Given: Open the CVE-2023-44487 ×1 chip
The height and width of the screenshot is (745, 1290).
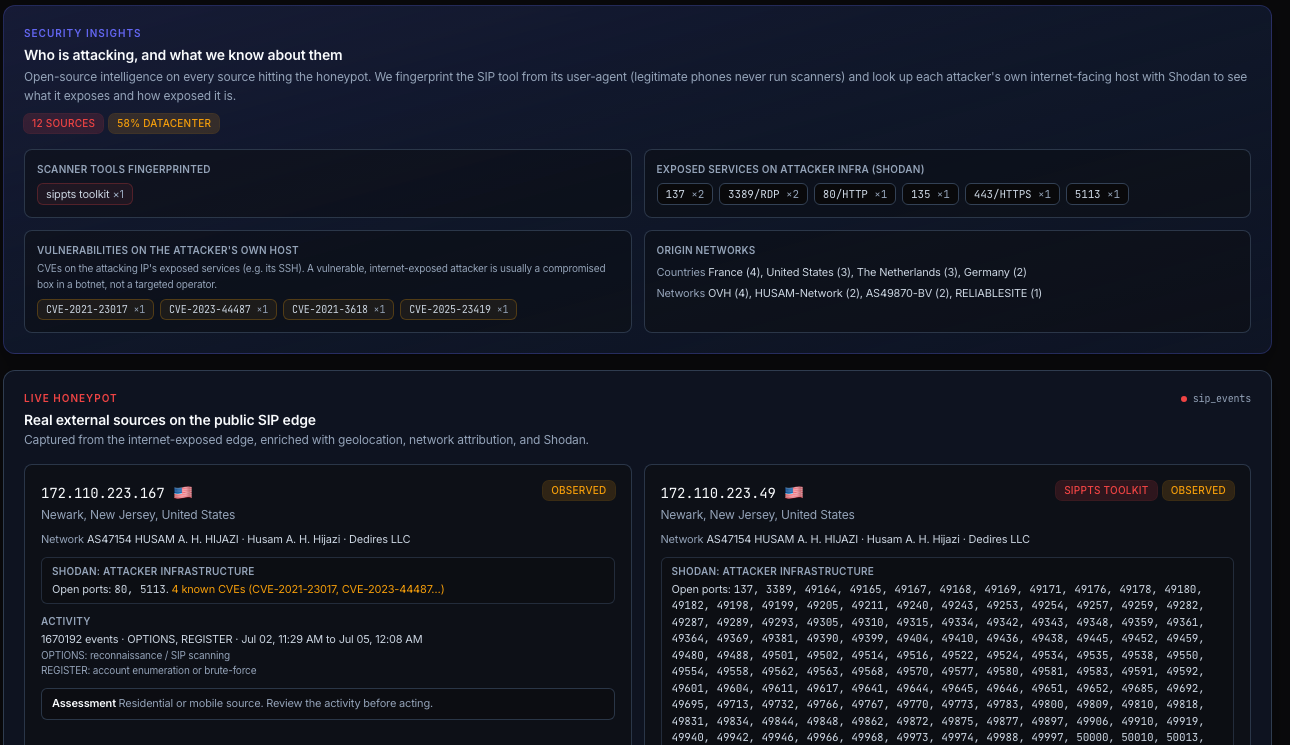Looking at the screenshot, I should point(218,310).
